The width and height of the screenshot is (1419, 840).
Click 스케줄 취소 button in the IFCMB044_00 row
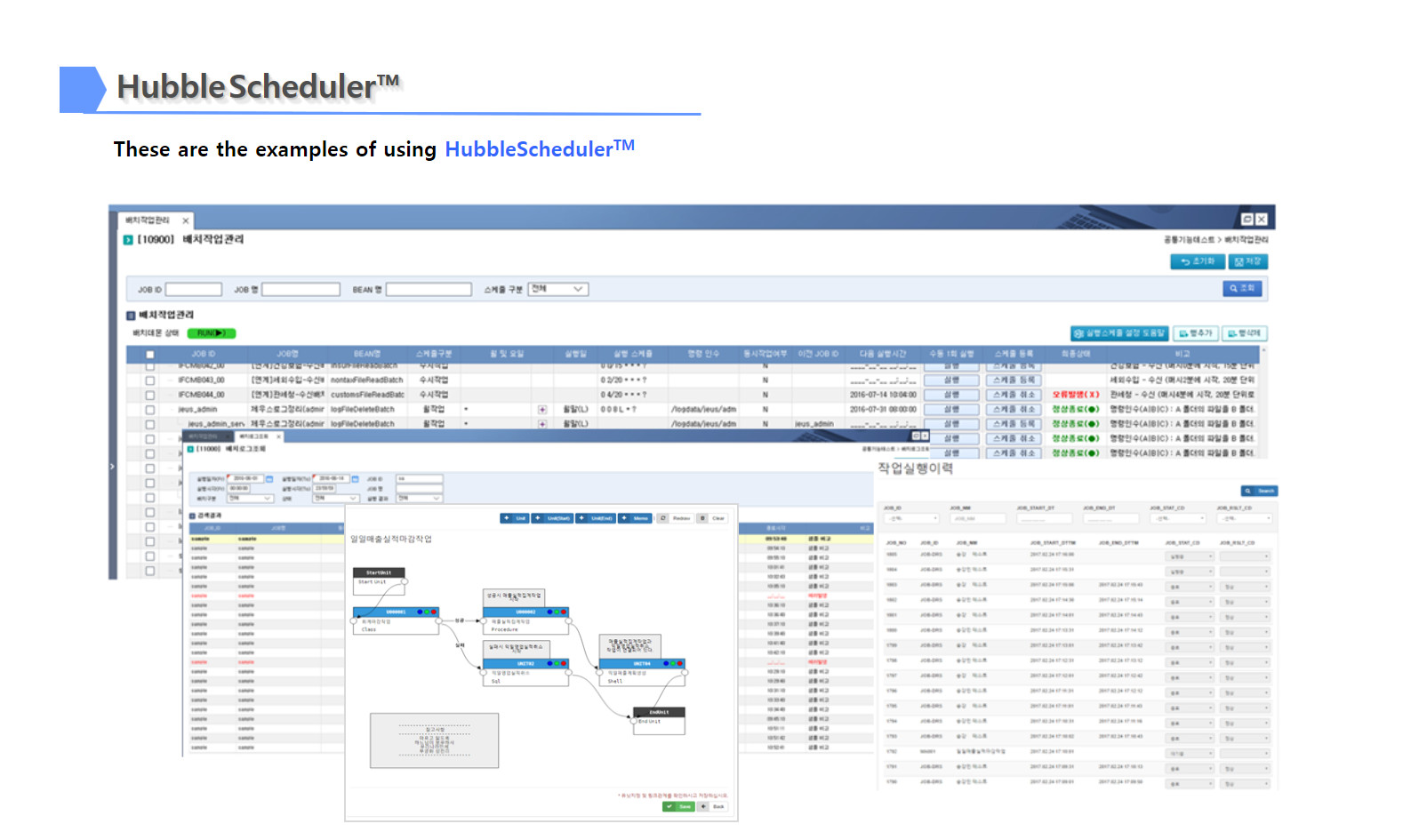pos(1014,395)
